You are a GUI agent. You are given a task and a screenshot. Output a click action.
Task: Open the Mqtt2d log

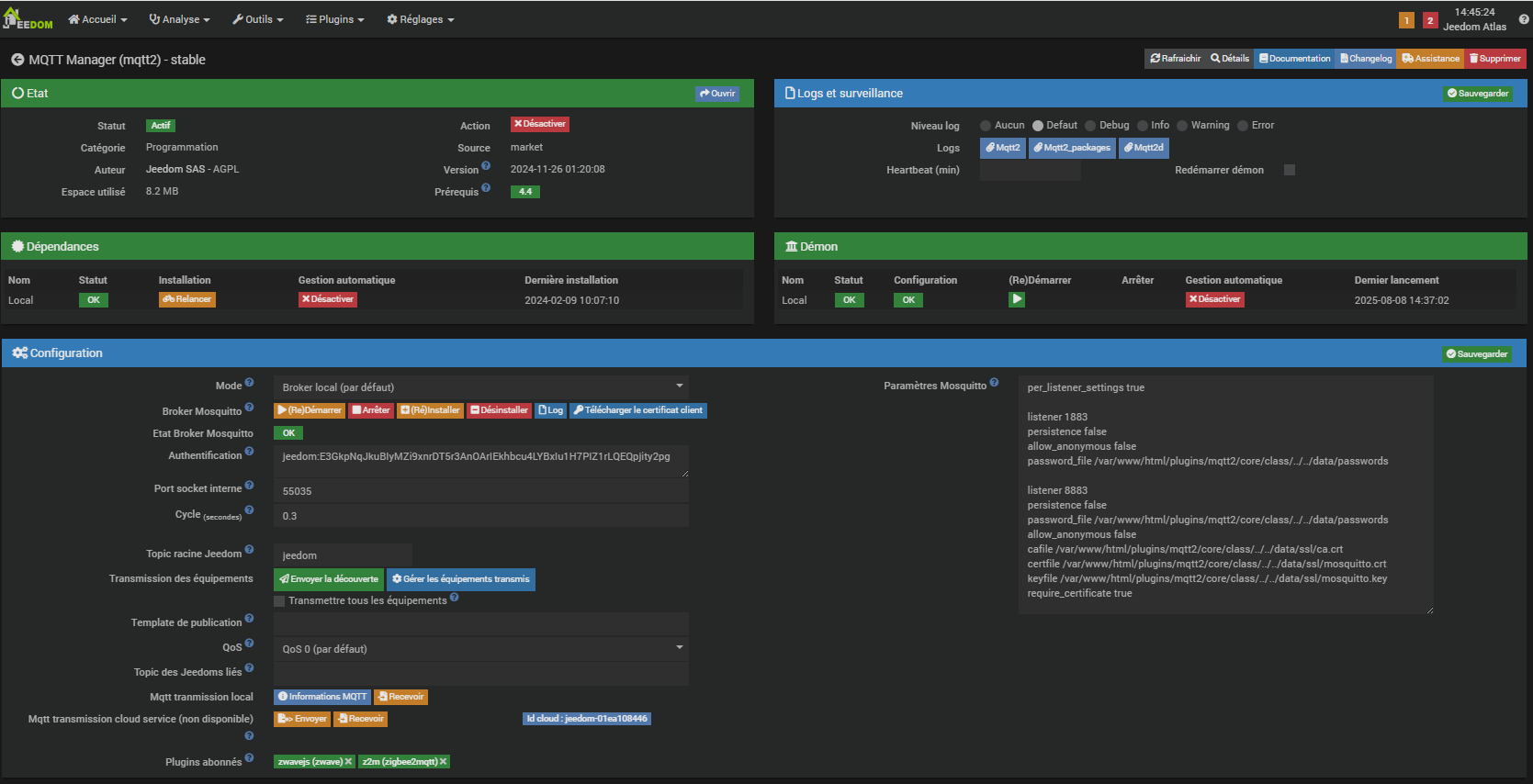pyautogui.click(x=1144, y=148)
